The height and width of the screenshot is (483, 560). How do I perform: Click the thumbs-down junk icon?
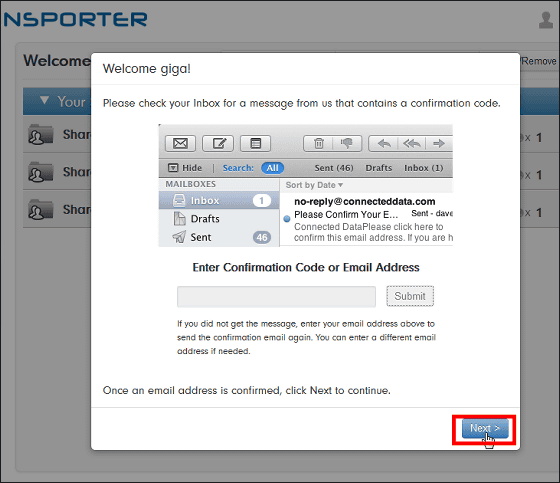click(x=346, y=144)
